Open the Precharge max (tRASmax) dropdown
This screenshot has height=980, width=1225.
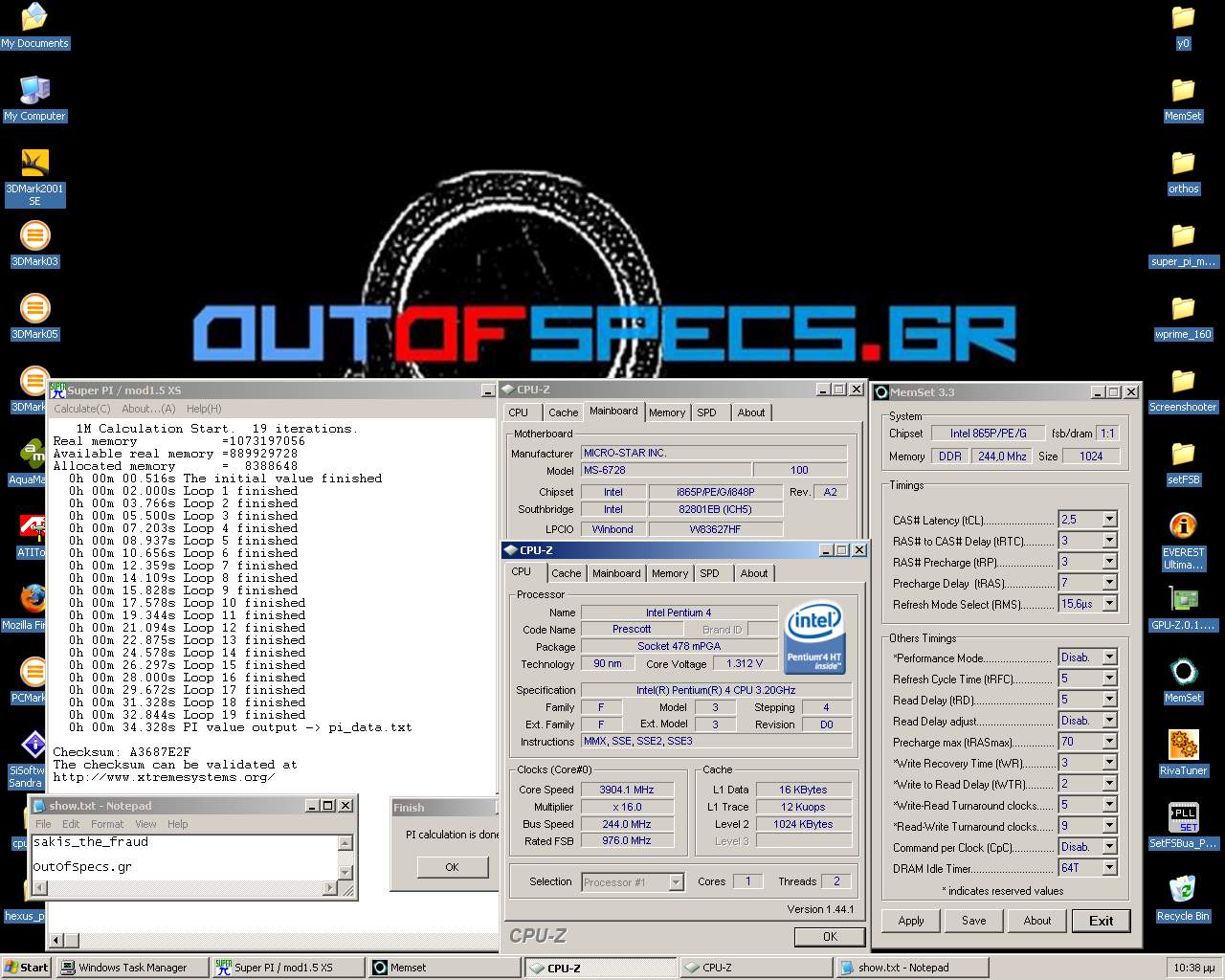[1109, 742]
